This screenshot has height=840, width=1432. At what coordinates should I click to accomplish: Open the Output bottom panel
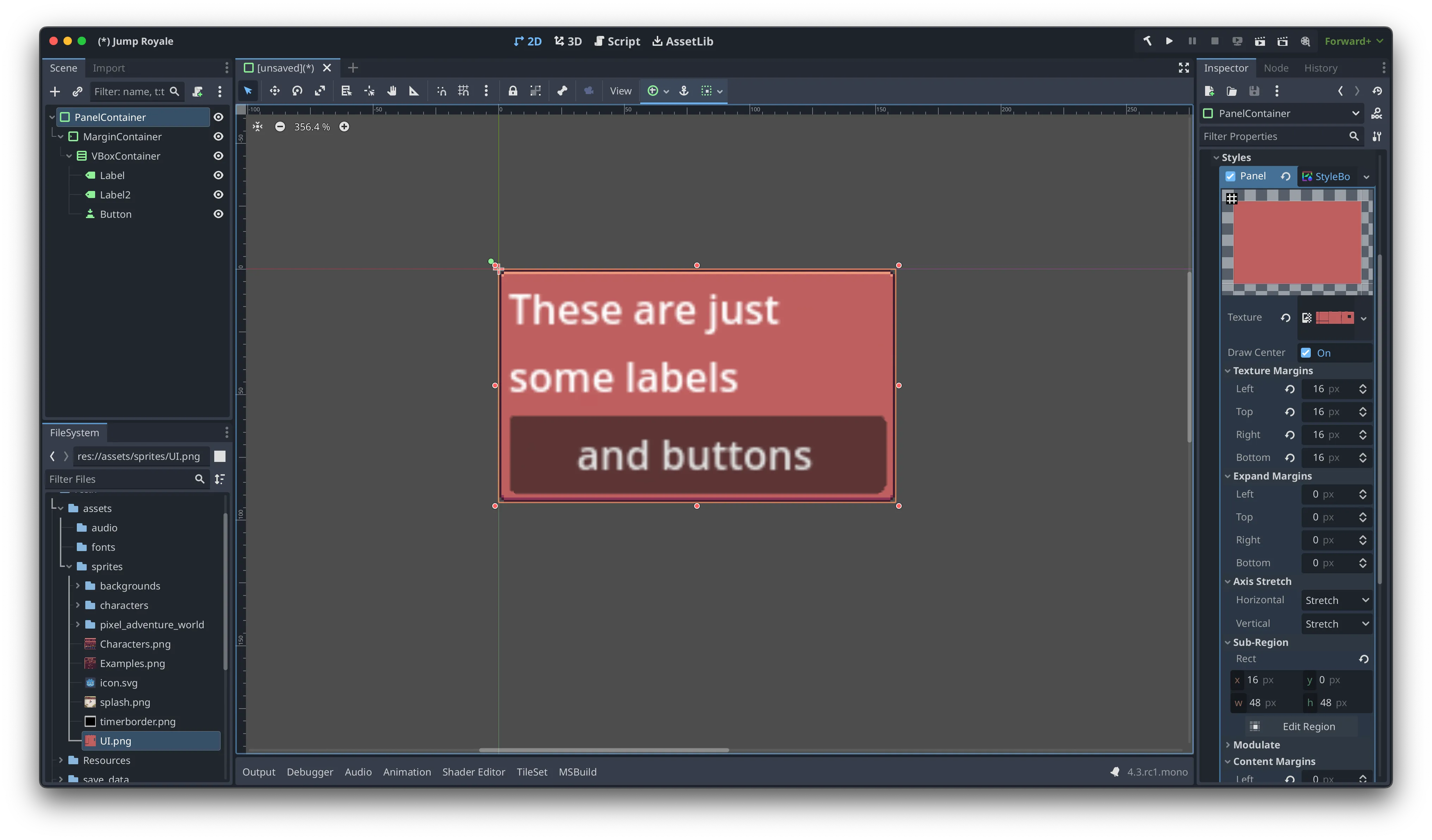click(x=259, y=772)
